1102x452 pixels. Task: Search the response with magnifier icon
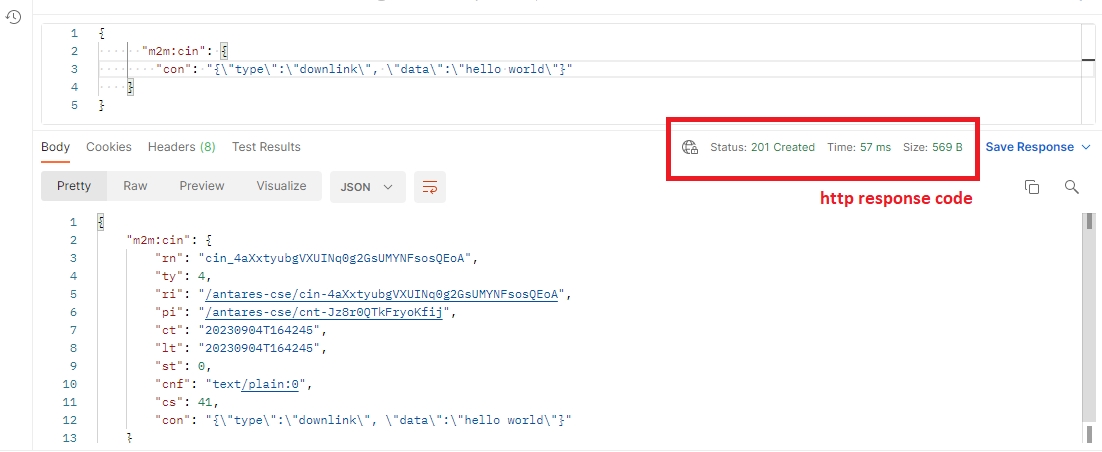click(x=1071, y=186)
